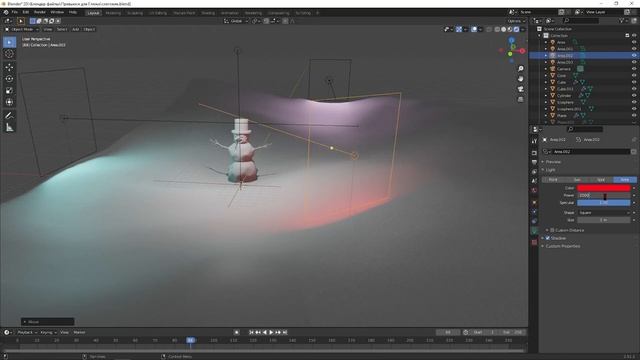Set light type to Point
640x360 pixels.
553,180
